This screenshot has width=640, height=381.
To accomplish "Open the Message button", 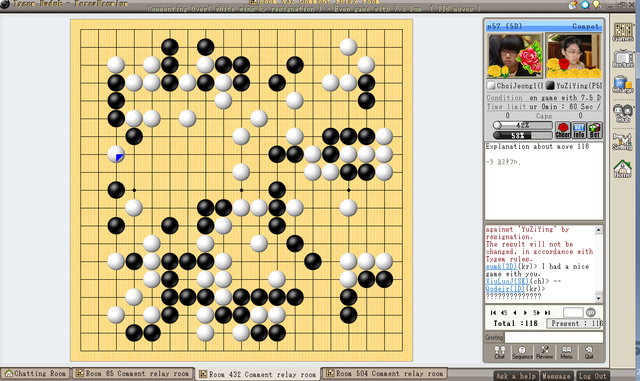I will pyautogui.click(x=556, y=376).
